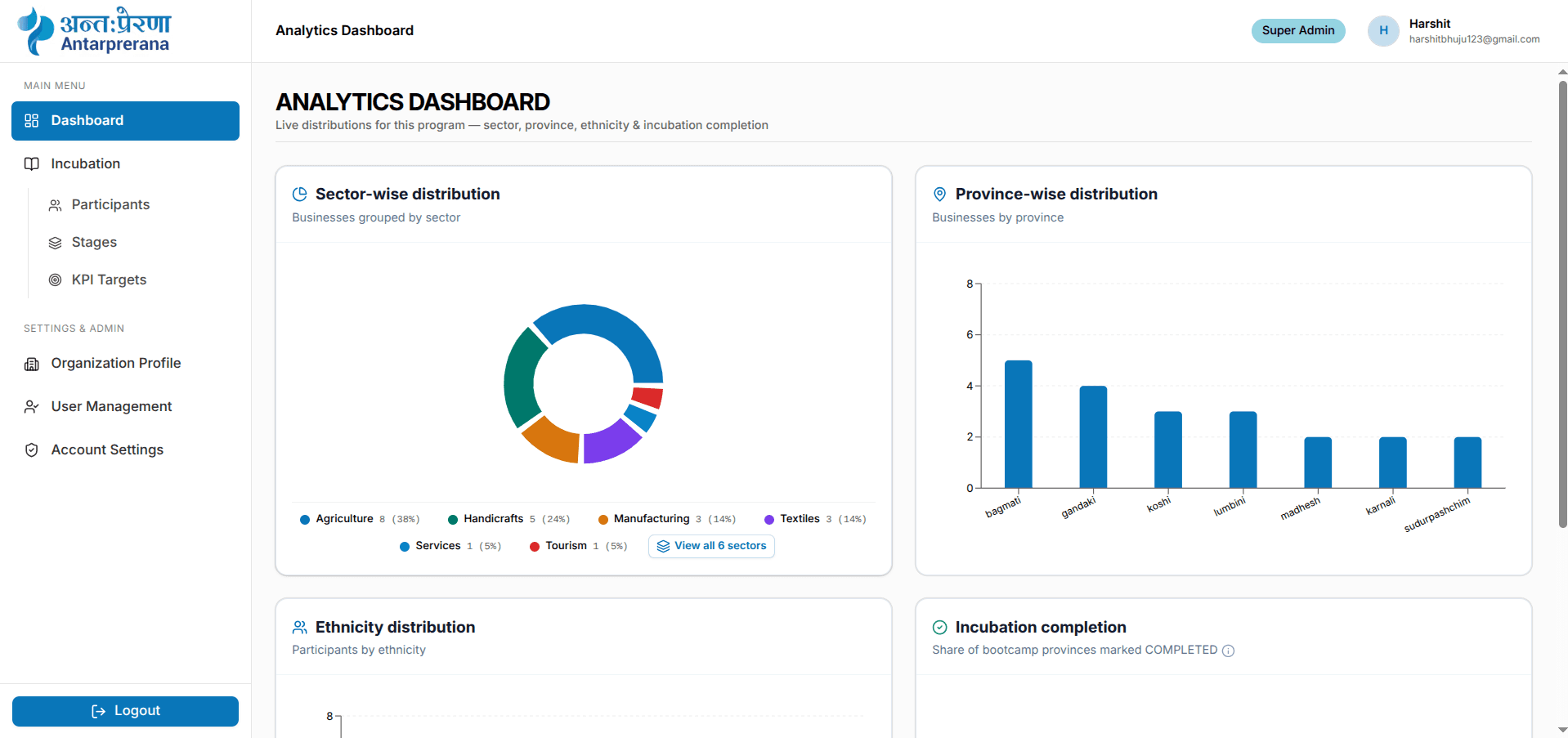Click View all 6 sectors button
Image resolution: width=1568 pixels, height=738 pixels.
[x=711, y=546]
